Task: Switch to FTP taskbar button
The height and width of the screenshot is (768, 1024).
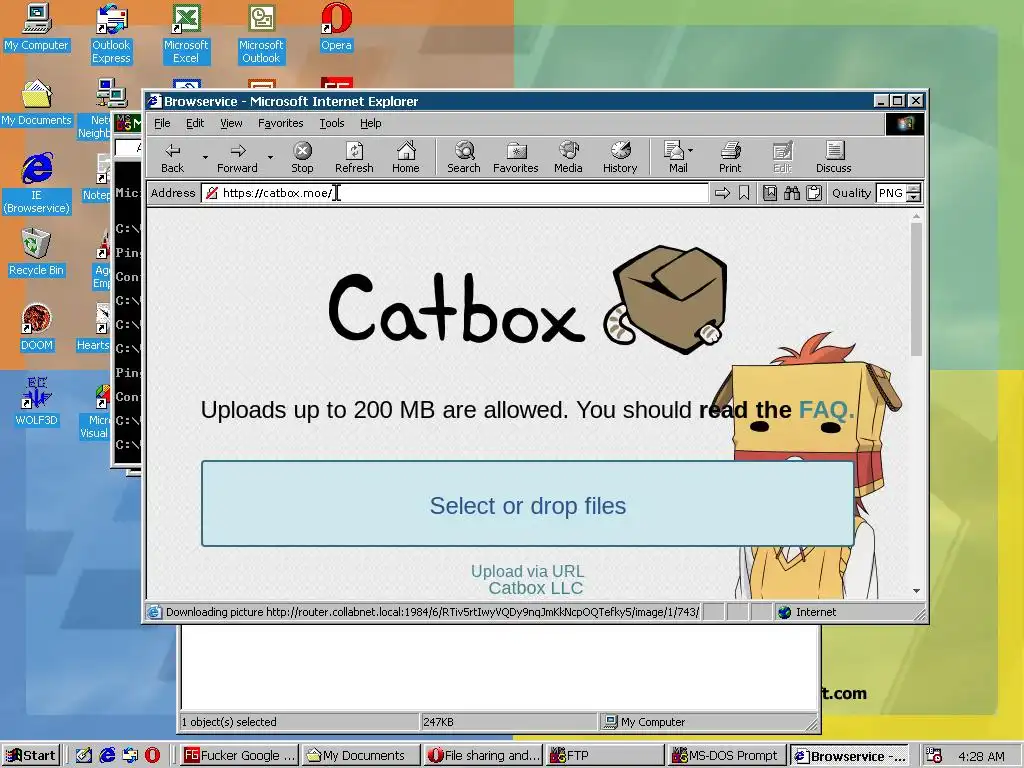Action: (x=605, y=756)
